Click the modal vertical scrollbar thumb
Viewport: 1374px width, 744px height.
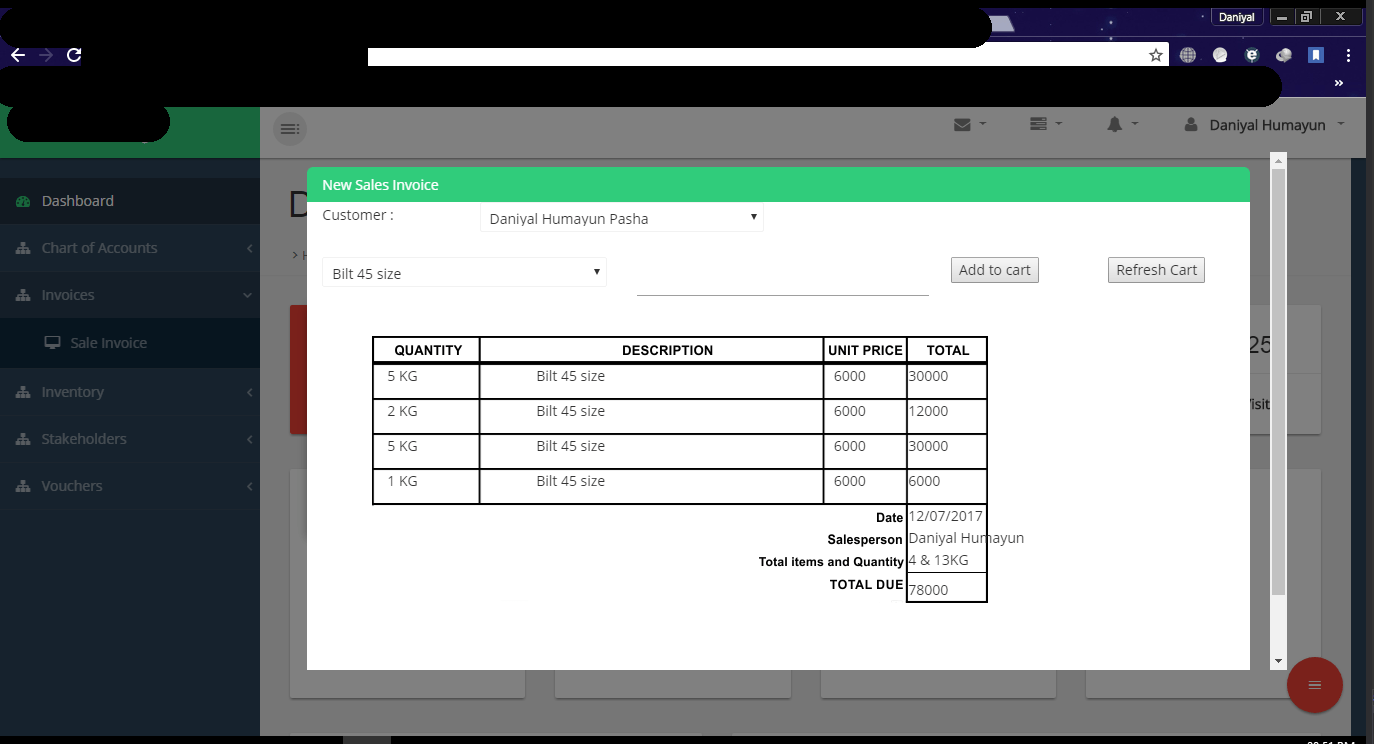click(x=1277, y=381)
